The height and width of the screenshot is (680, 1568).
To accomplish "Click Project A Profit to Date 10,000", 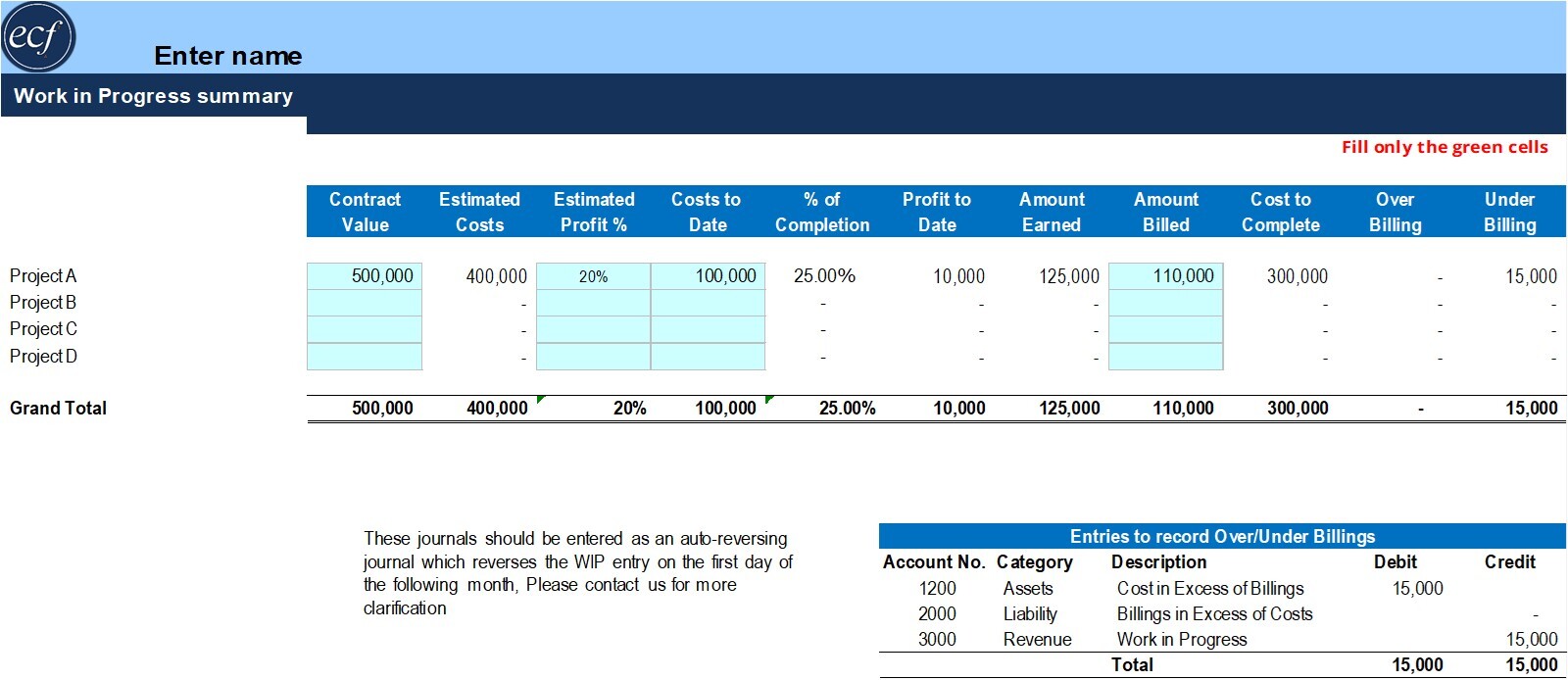I will [x=958, y=277].
